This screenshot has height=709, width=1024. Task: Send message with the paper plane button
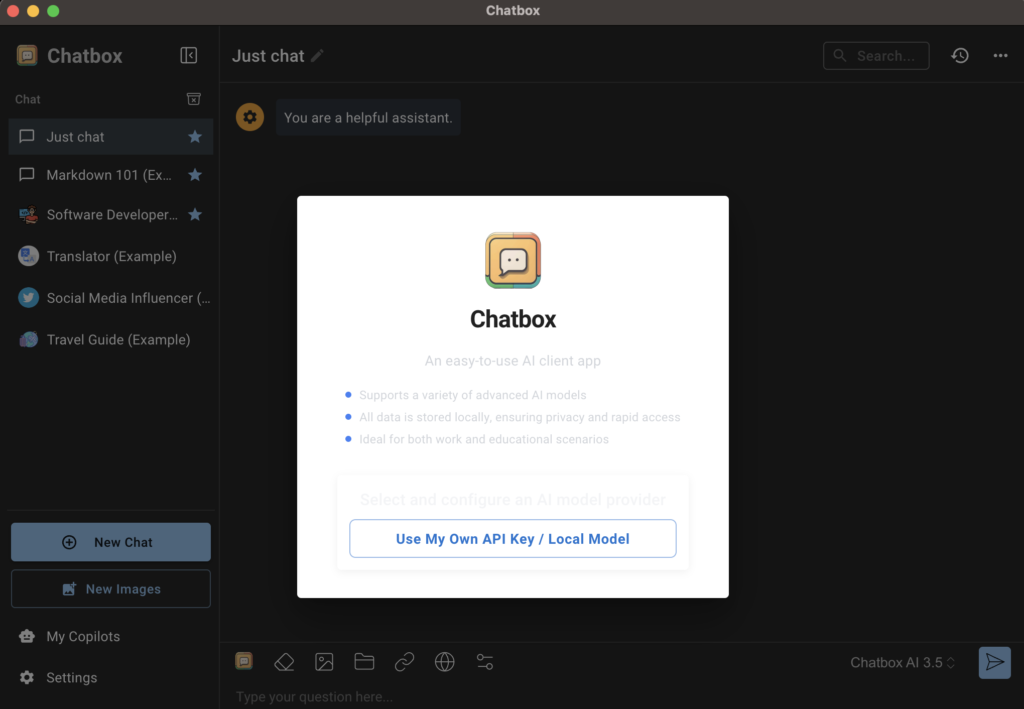tap(994, 662)
